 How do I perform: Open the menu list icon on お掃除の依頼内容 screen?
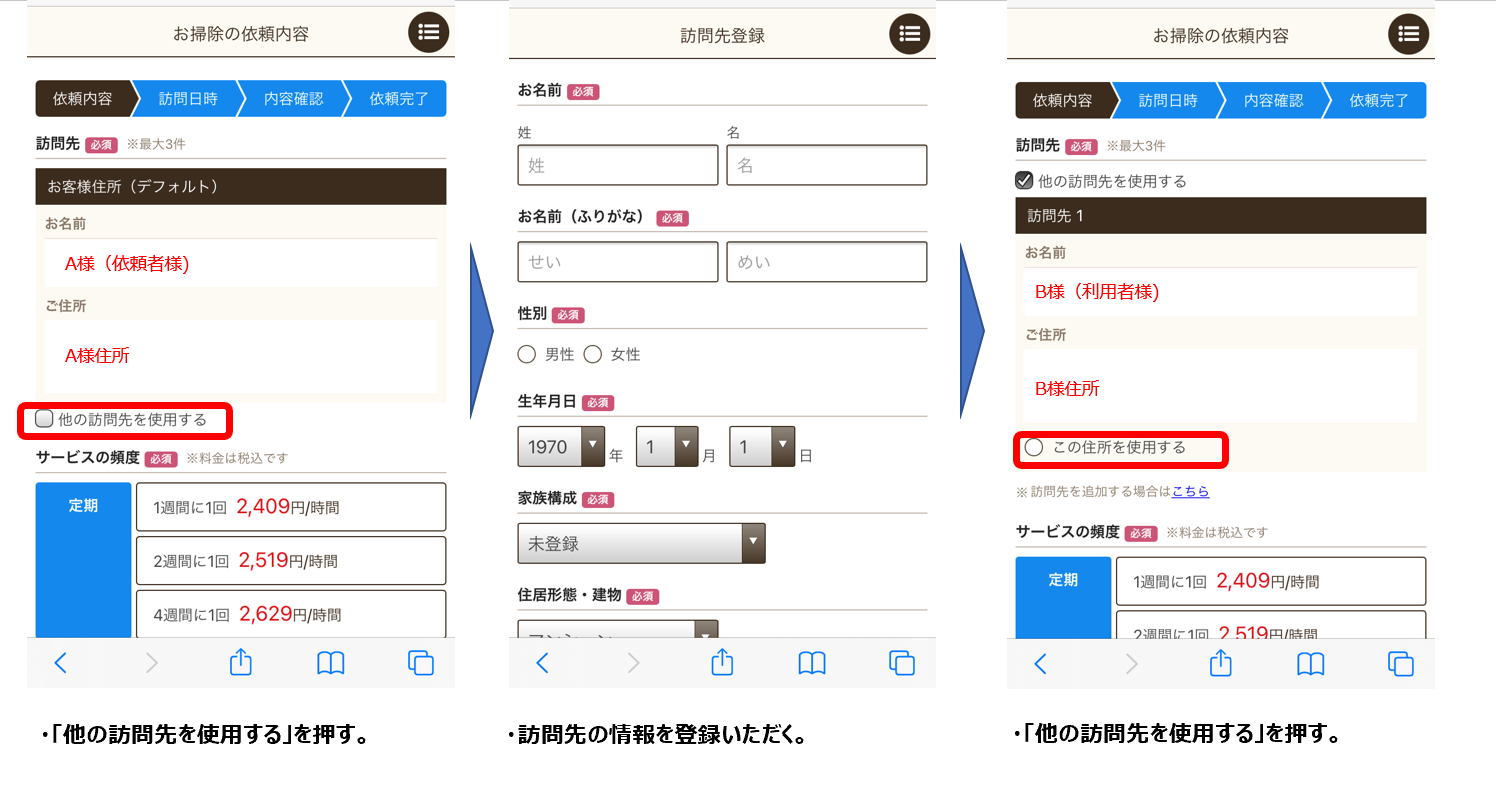[429, 32]
